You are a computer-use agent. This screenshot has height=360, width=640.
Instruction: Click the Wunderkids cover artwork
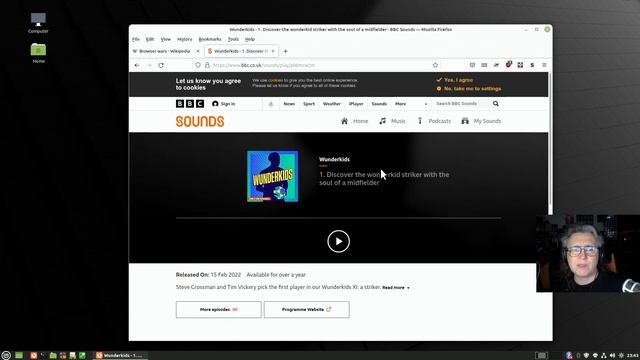(272, 176)
